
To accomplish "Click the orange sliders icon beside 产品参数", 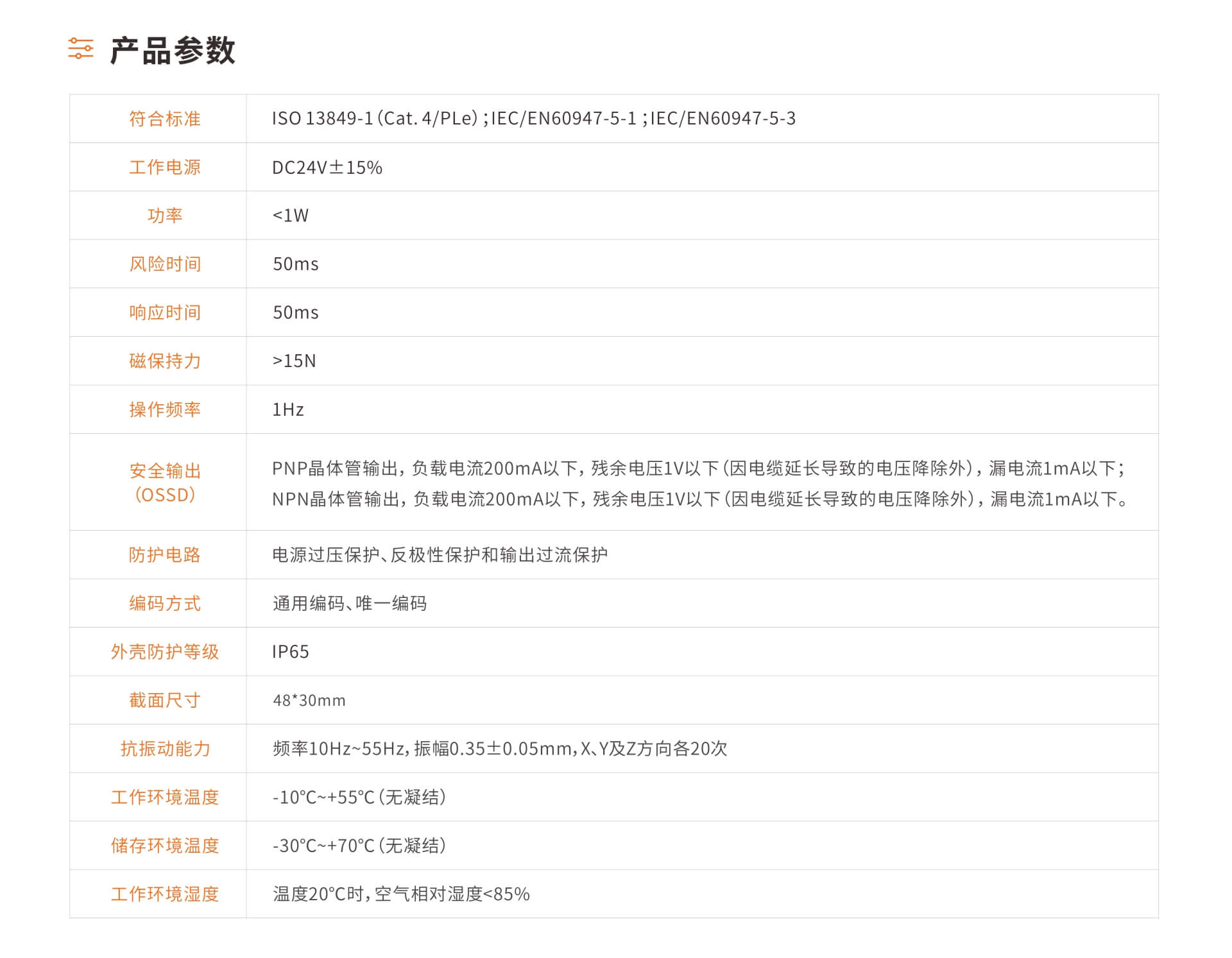I will [81, 49].
